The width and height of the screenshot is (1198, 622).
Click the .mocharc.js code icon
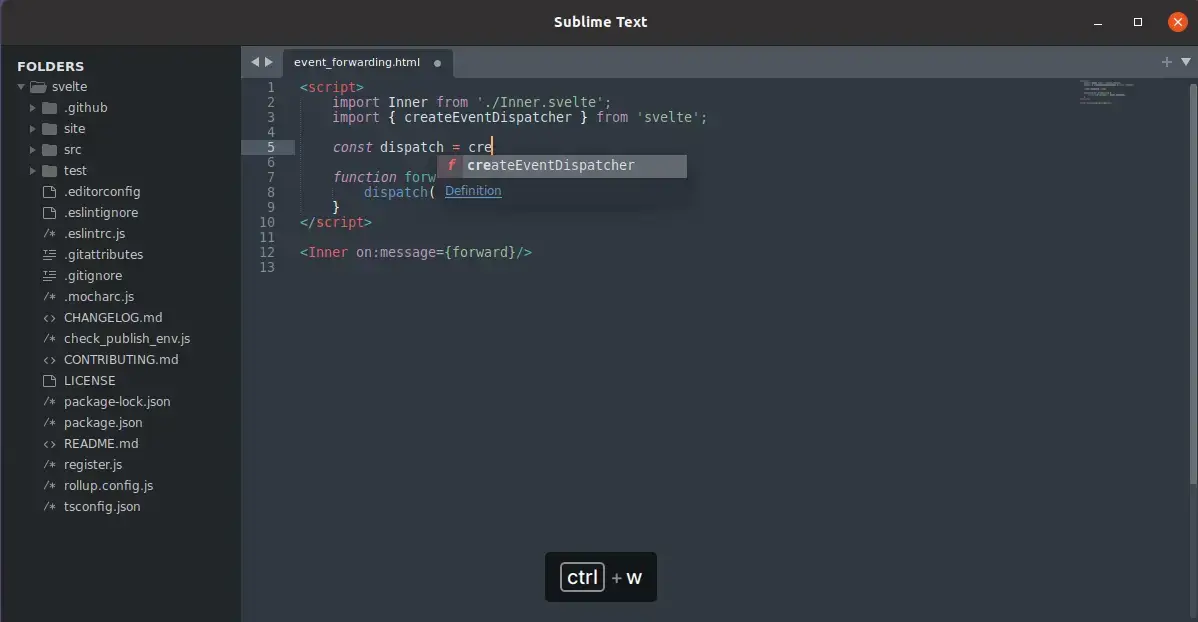[x=50, y=296]
